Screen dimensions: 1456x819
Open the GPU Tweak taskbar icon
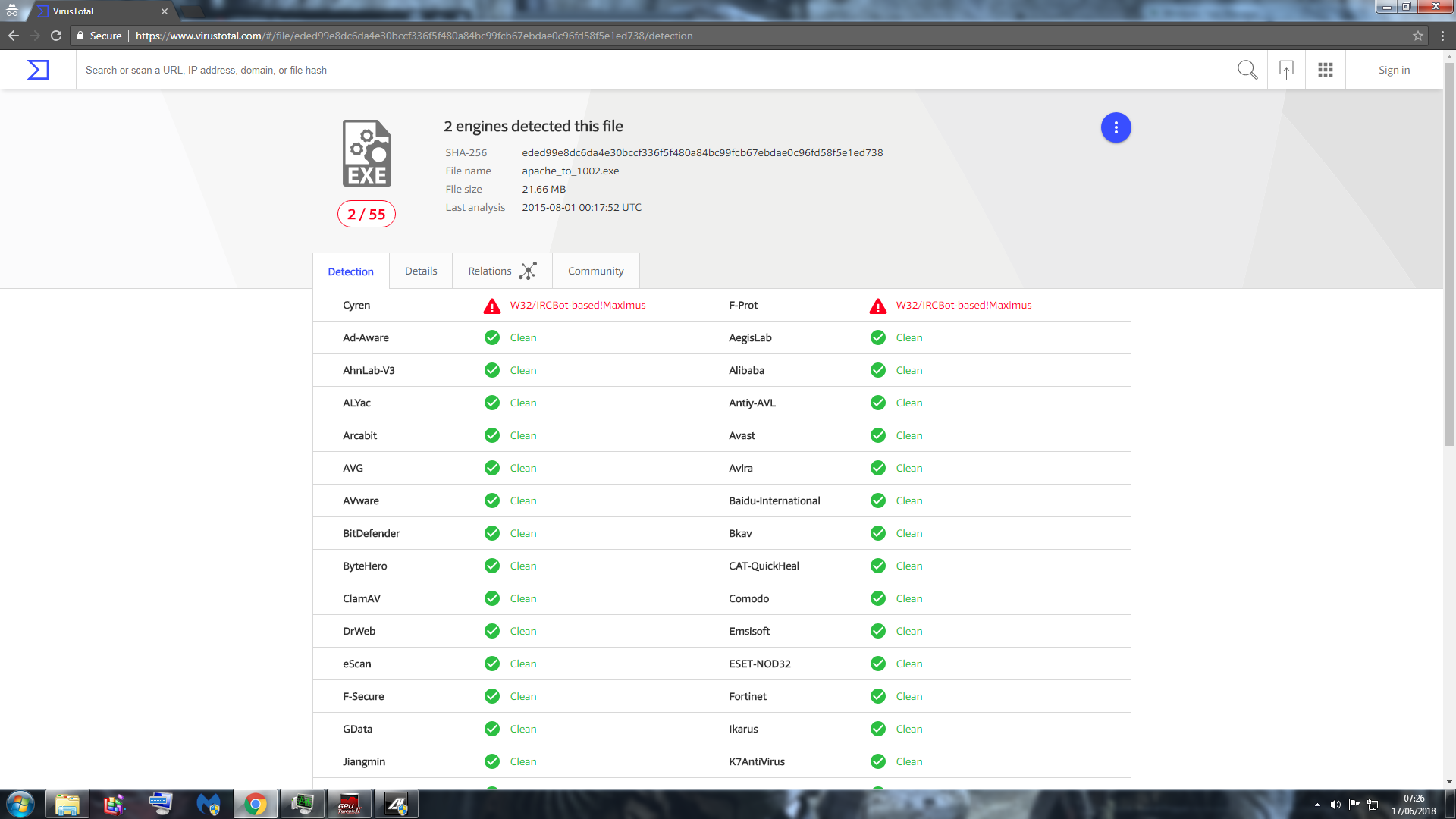tap(349, 804)
